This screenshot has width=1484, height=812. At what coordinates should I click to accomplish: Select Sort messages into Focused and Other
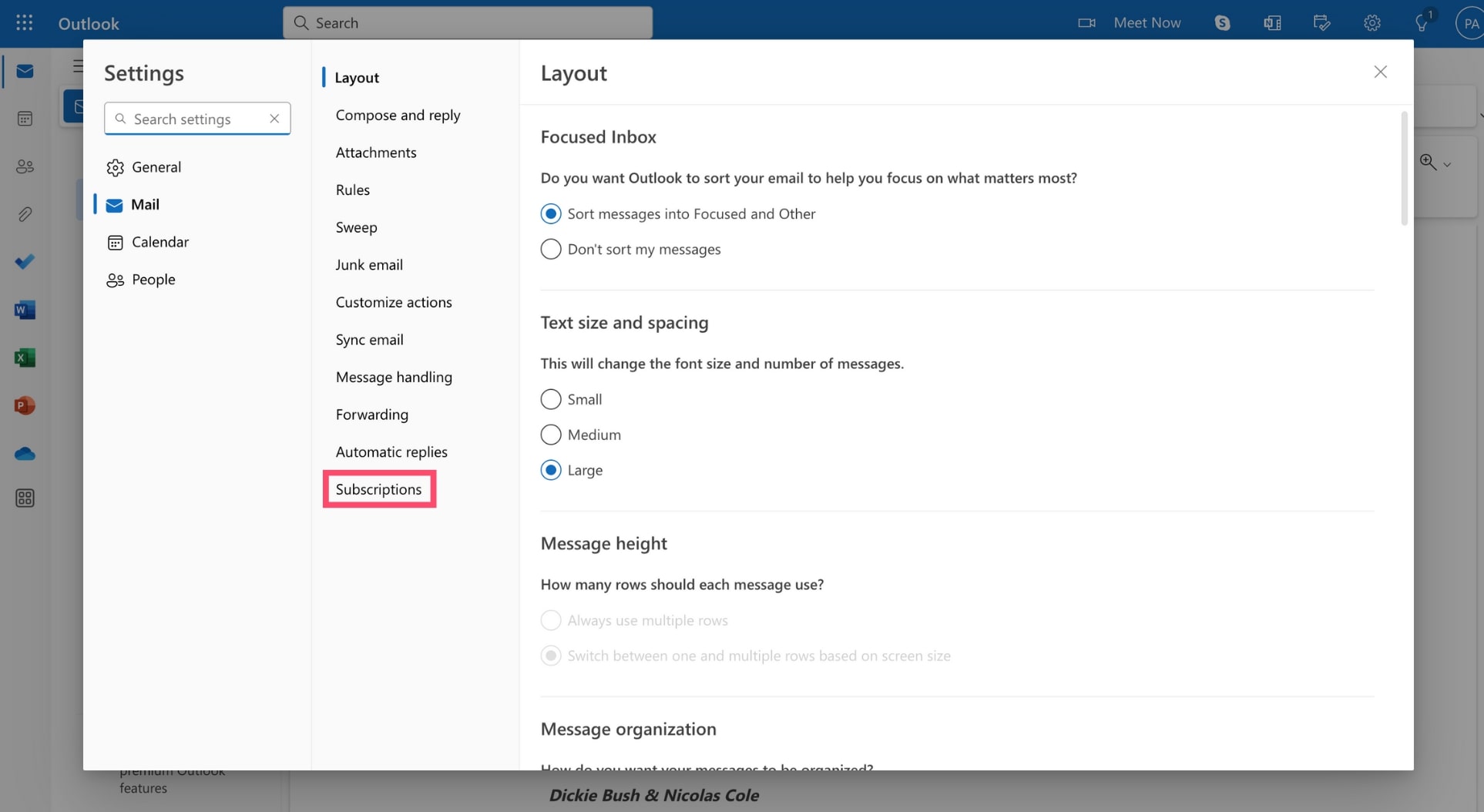678,213
